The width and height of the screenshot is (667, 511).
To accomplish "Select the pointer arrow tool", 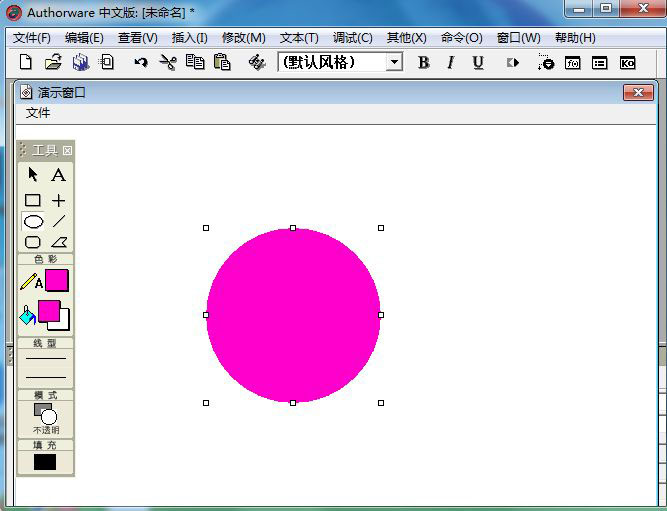I will click(x=33, y=175).
